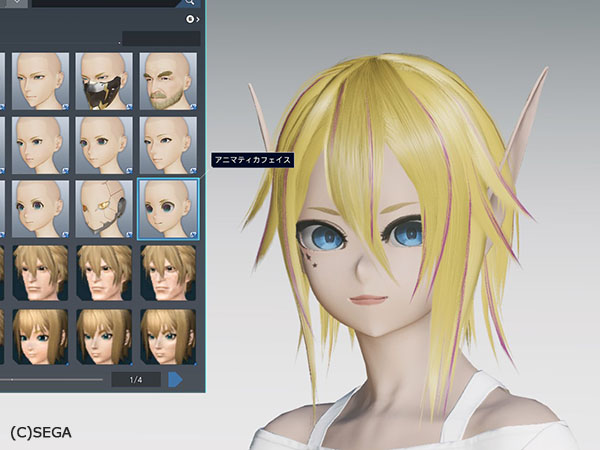Choose second-row first visible face with teal eyes

[x=40, y=145]
